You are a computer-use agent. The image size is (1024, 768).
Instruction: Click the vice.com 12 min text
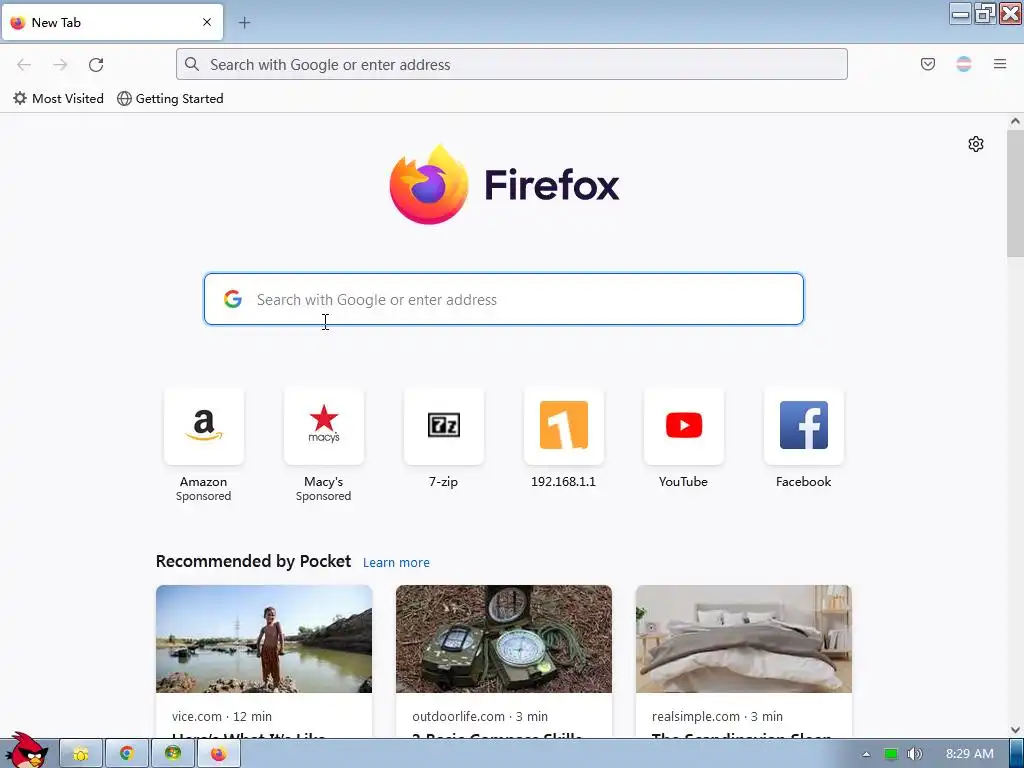(x=222, y=716)
